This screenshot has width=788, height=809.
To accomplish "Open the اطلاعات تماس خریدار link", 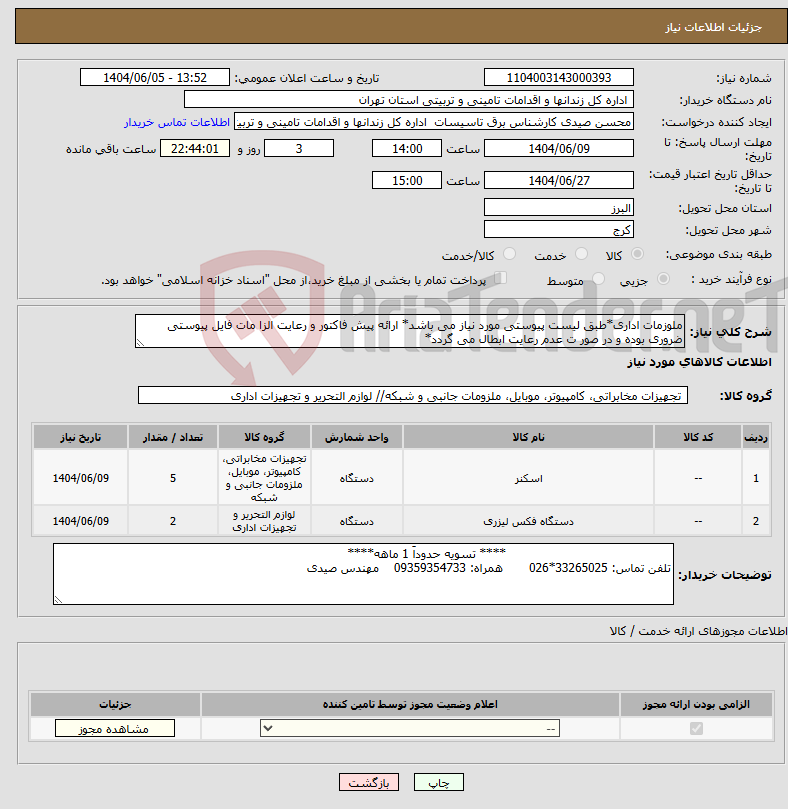I will [x=176, y=122].
